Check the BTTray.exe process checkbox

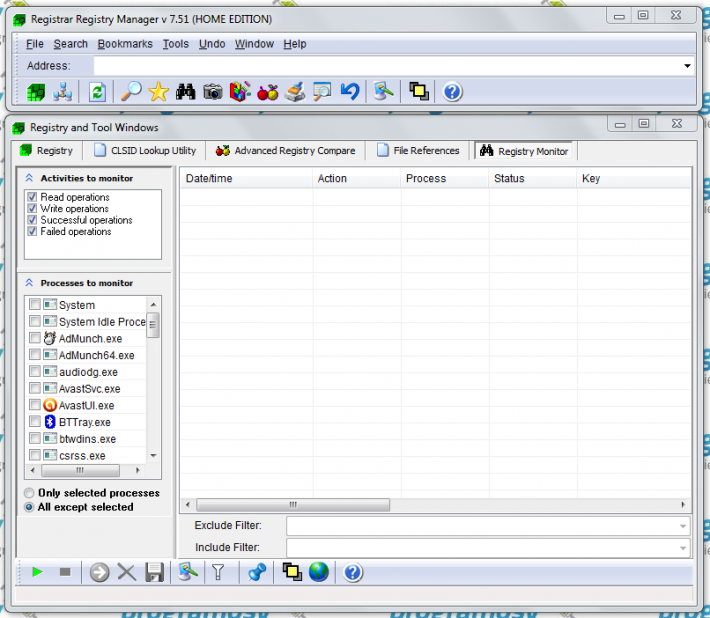pos(35,422)
